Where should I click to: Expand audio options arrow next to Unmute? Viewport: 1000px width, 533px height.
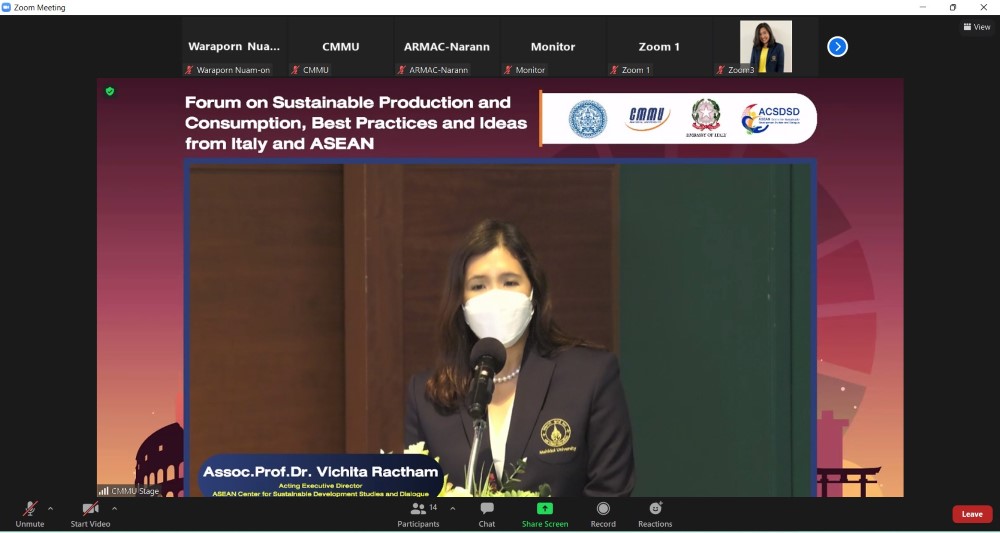tap(50, 508)
